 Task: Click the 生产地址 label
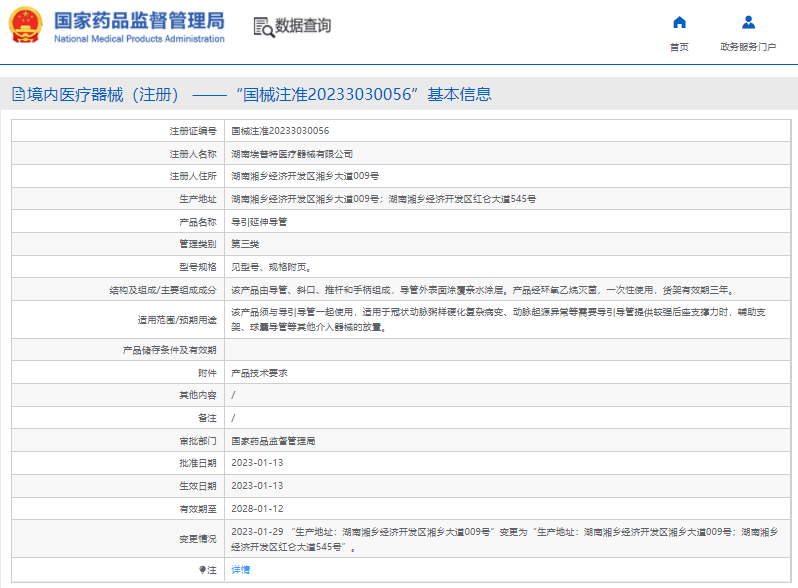coord(197,199)
